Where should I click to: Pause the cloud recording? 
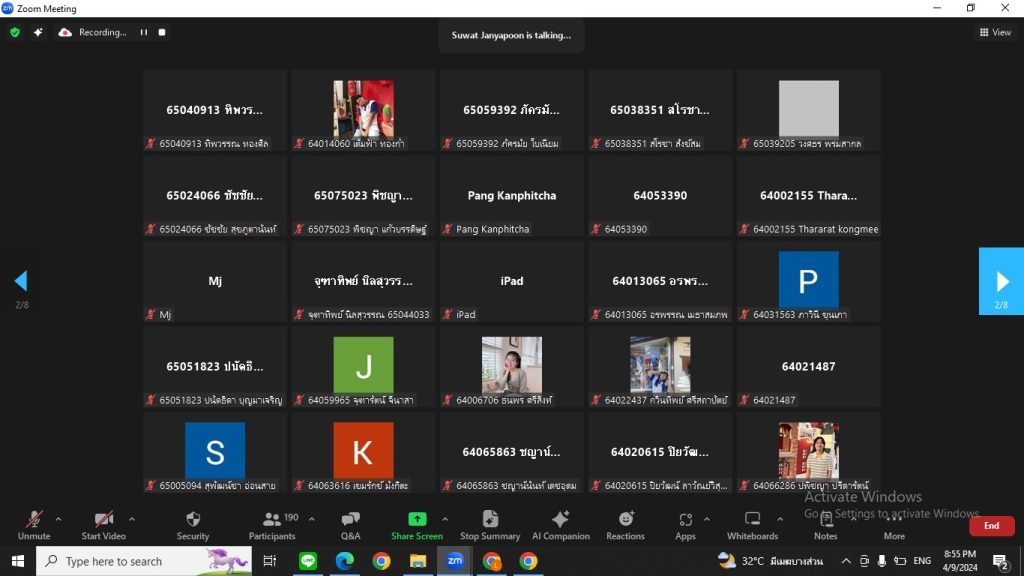144,32
